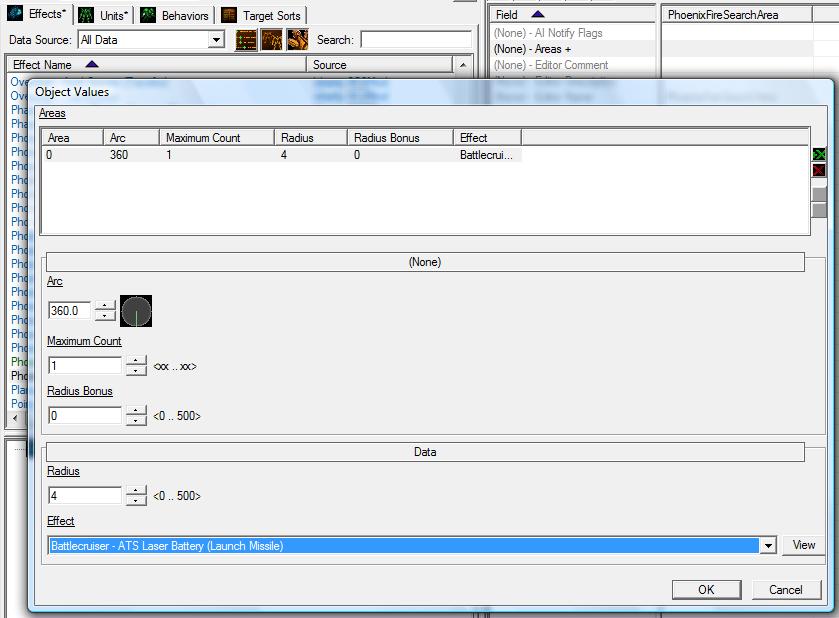
Task: Sort by the Effect Name column header
Action: (x=157, y=65)
